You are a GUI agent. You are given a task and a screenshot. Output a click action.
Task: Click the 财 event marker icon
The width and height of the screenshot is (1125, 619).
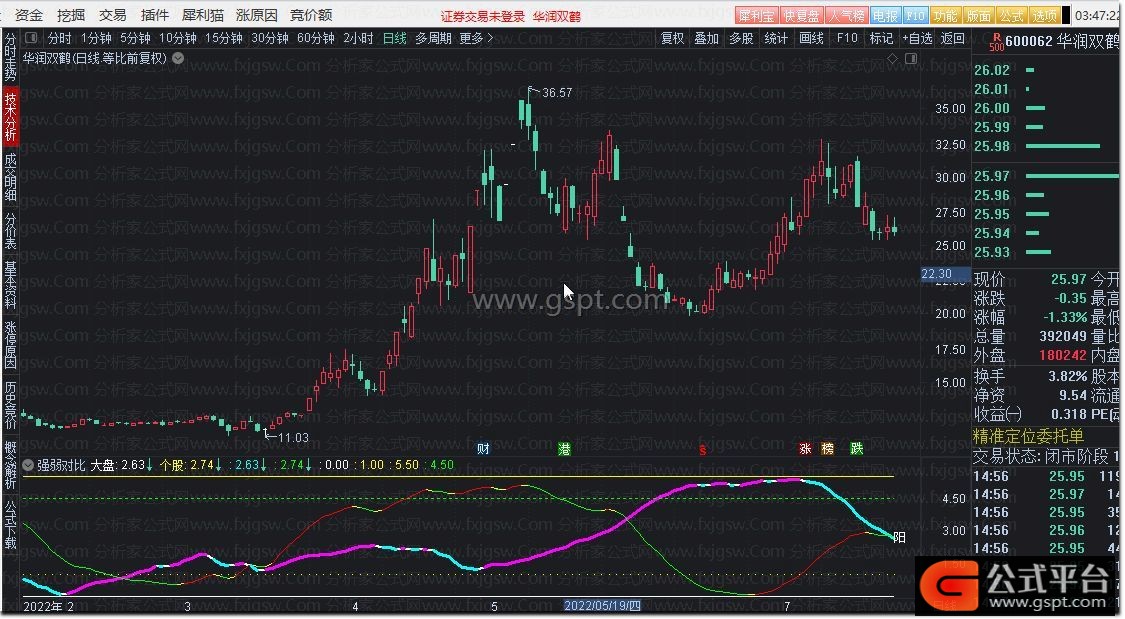click(484, 449)
